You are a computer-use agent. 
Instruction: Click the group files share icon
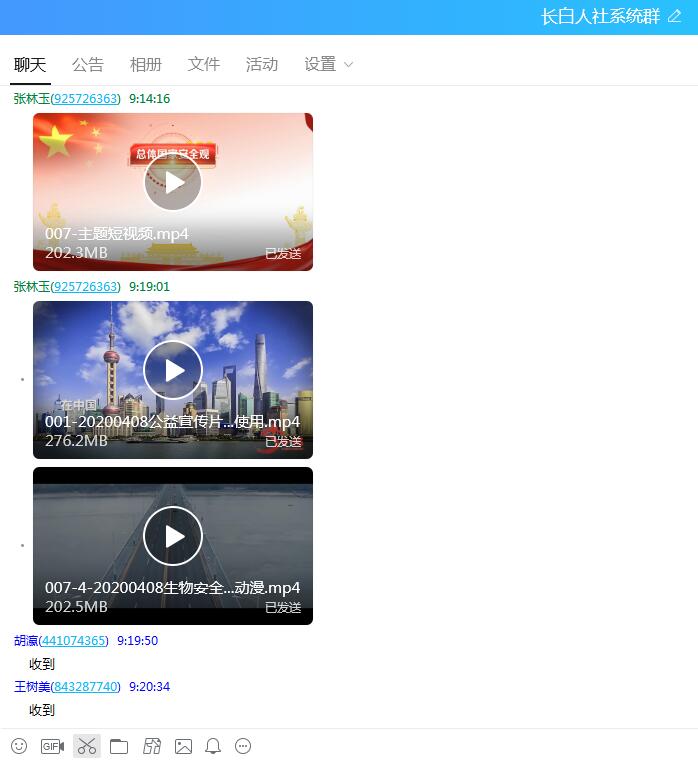coord(152,746)
